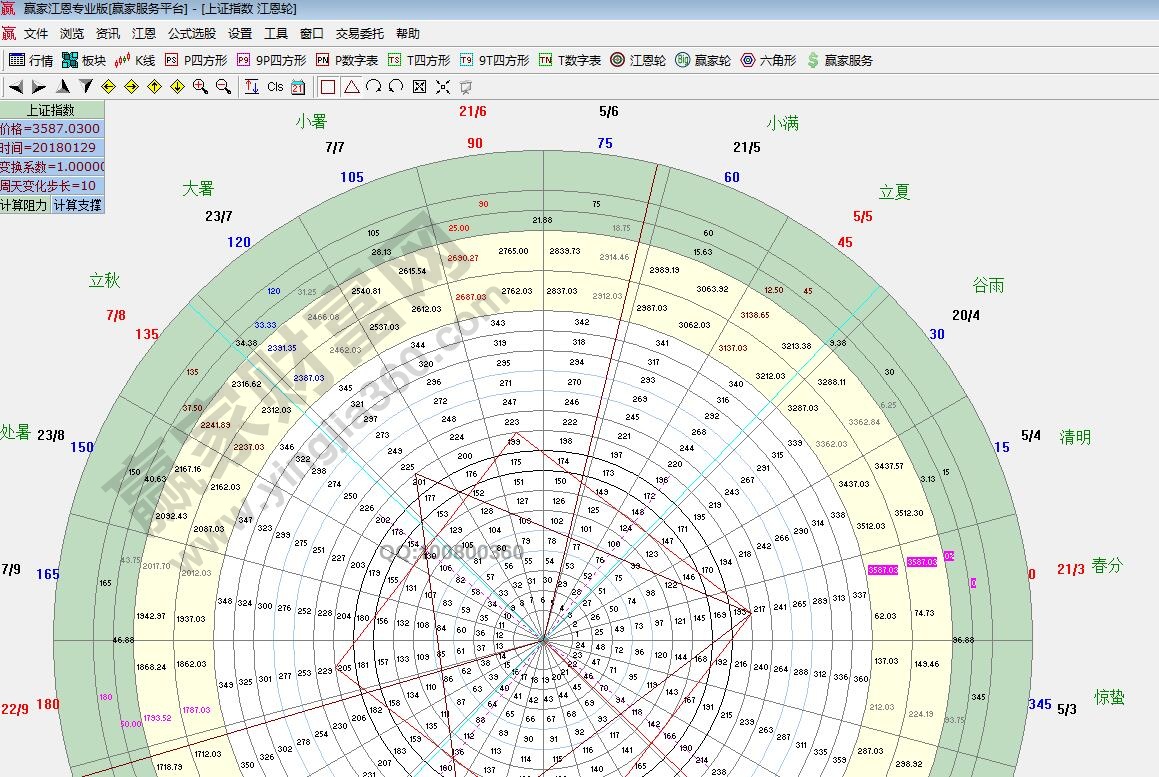The image size is (1159, 777).
Task: Click the black left-pointing triangle icon
Action: coord(16,87)
